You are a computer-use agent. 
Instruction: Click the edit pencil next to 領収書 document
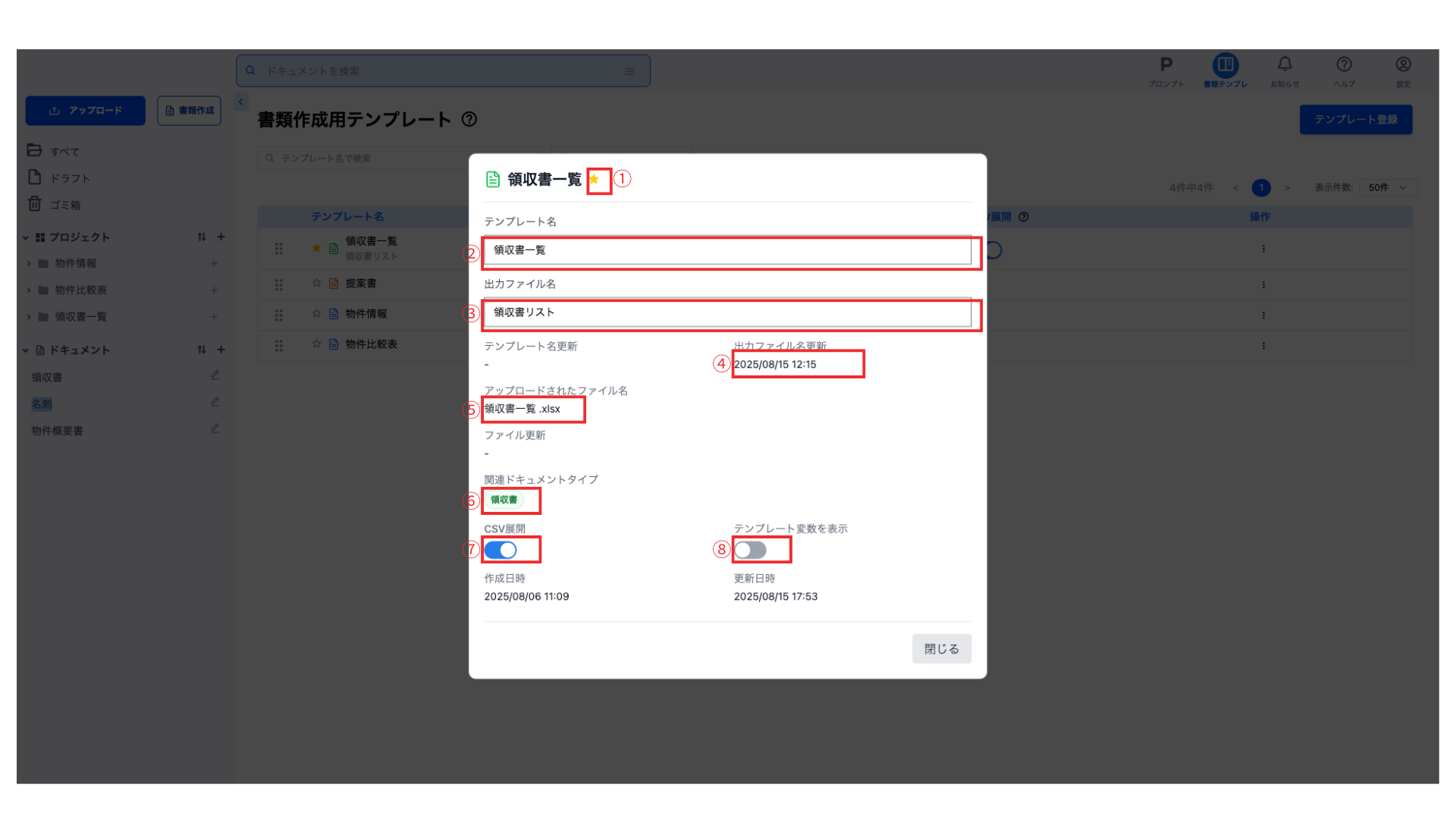pyautogui.click(x=215, y=375)
